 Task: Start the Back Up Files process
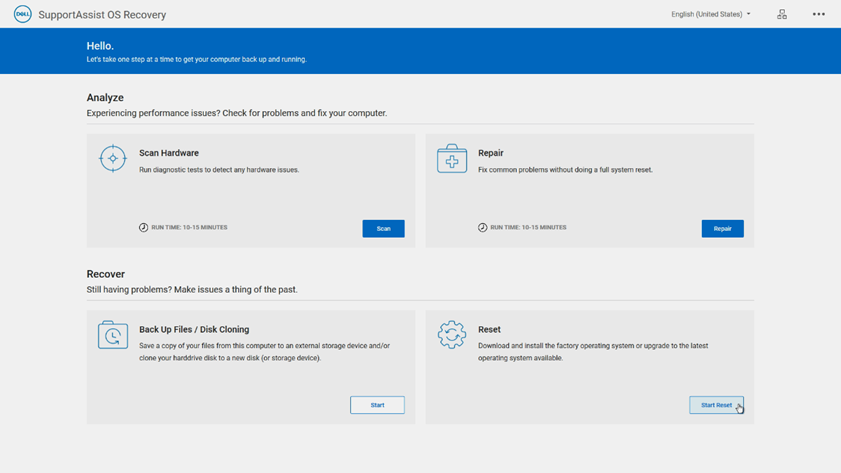[x=377, y=405]
